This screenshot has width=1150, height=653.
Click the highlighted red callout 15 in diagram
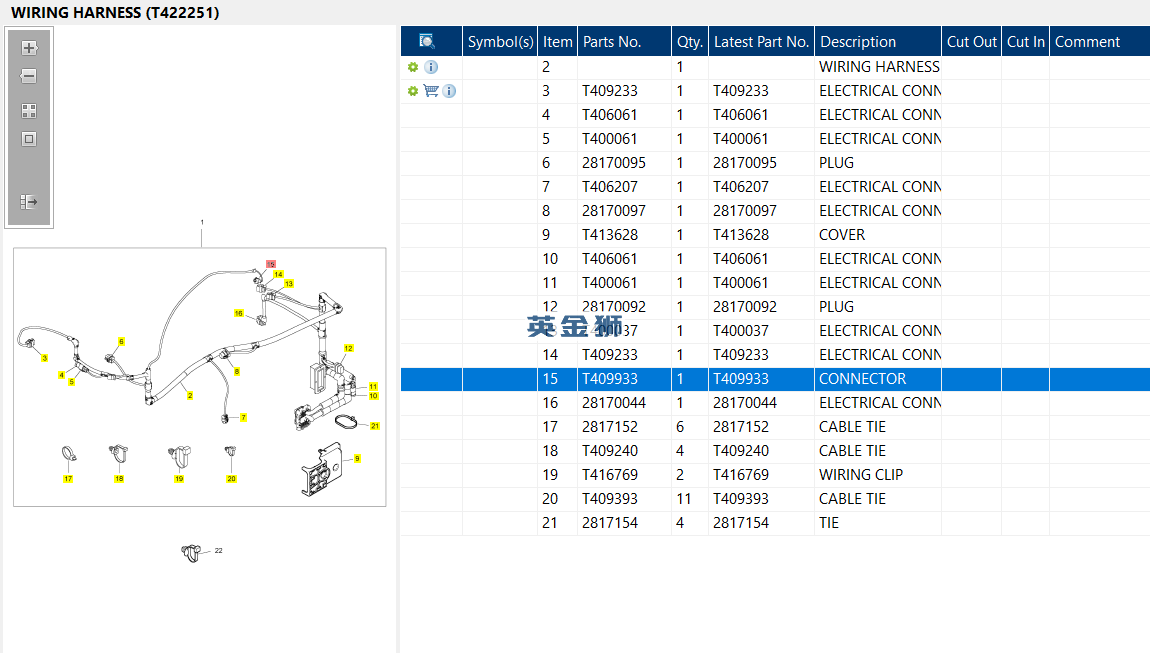[270, 264]
